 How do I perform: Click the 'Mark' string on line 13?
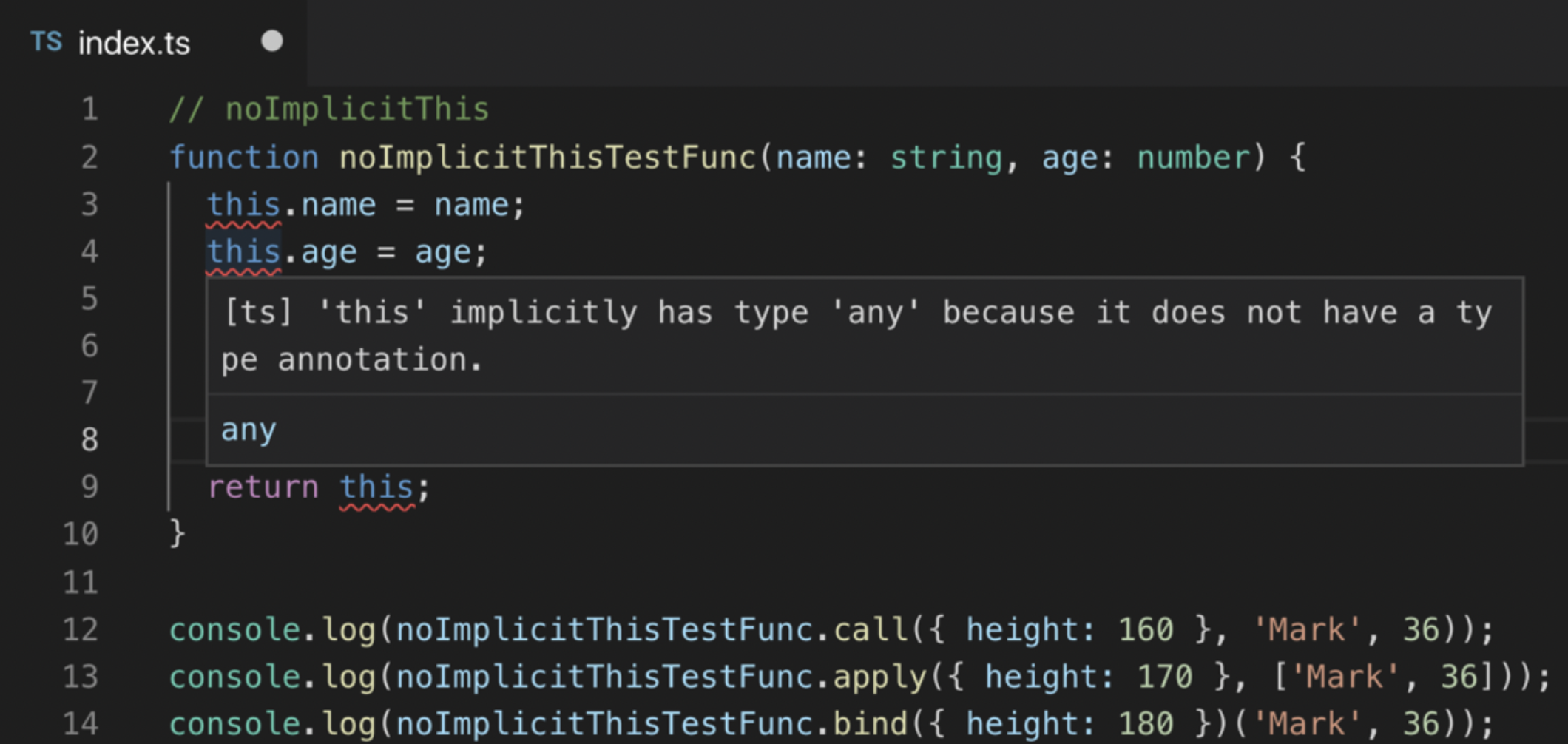pos(1345,677)
